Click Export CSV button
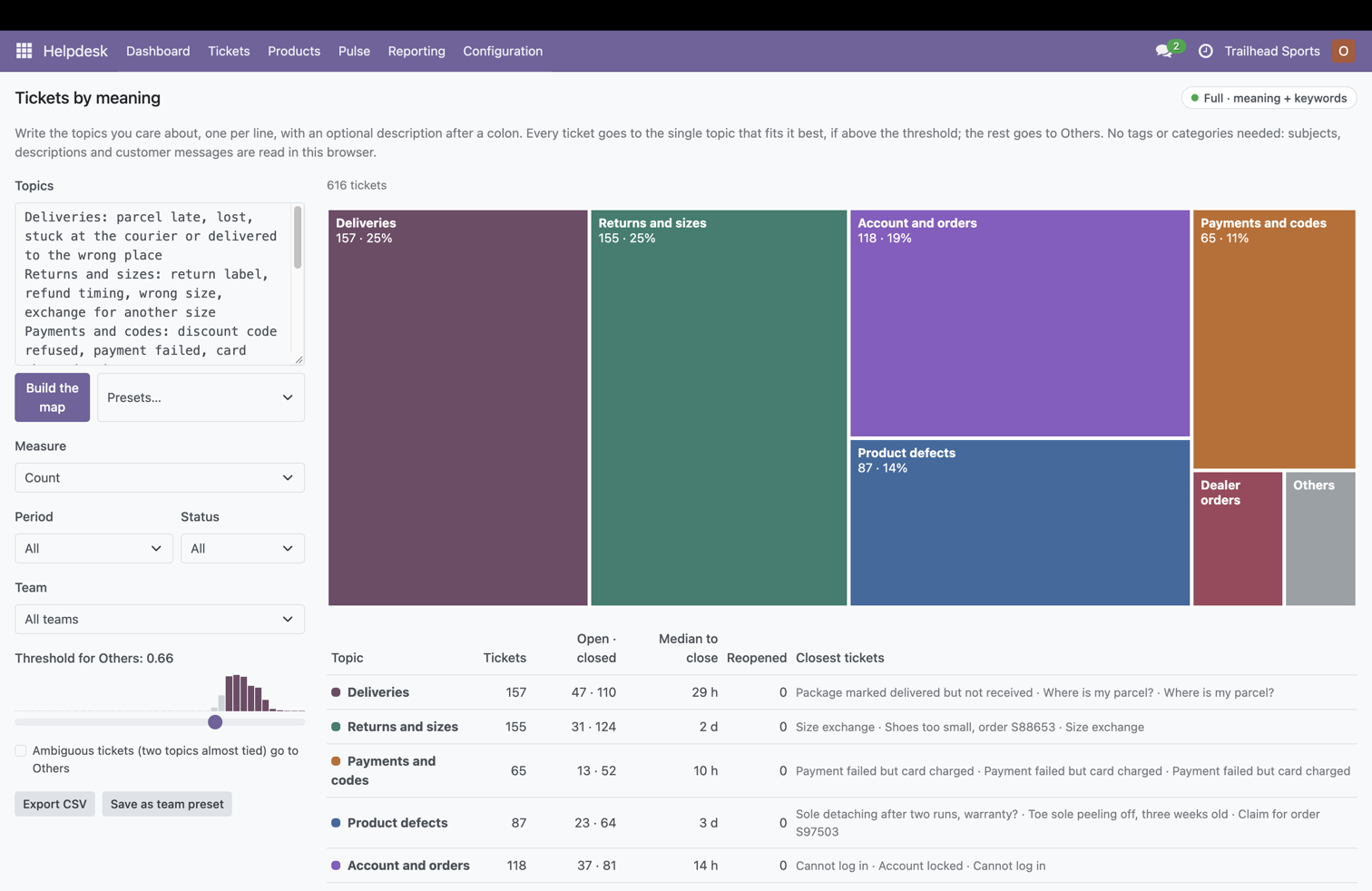Viewport: 1372px width, 891px height. tap(54, 804)
